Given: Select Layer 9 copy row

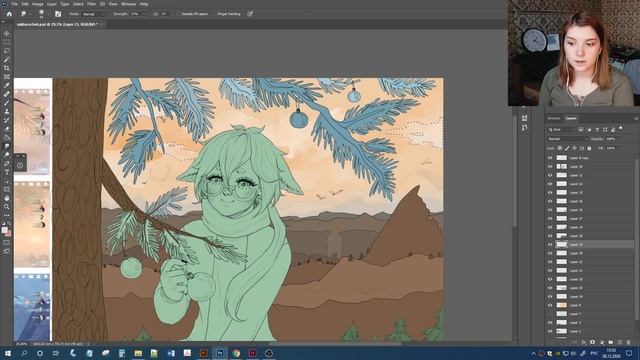Looking at the screenshot, I should pyautogui.click(x=591, y=158).
